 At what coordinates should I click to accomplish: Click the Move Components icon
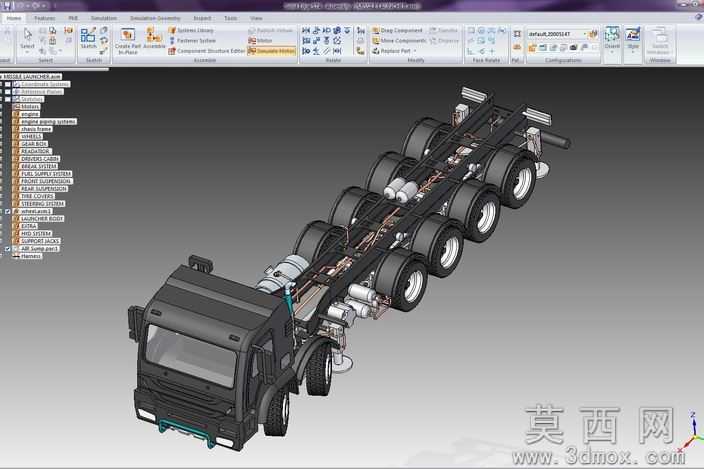376,40
